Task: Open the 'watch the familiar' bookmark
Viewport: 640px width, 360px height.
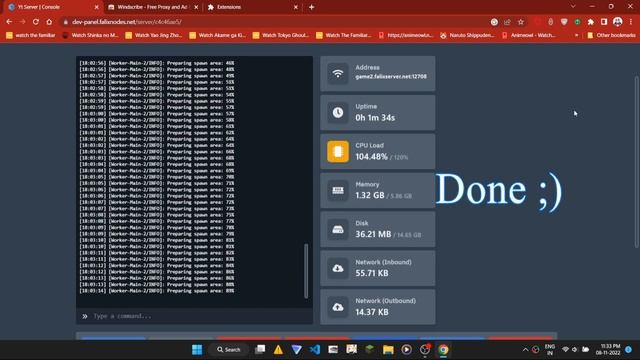Action: (x=31, y=36)
